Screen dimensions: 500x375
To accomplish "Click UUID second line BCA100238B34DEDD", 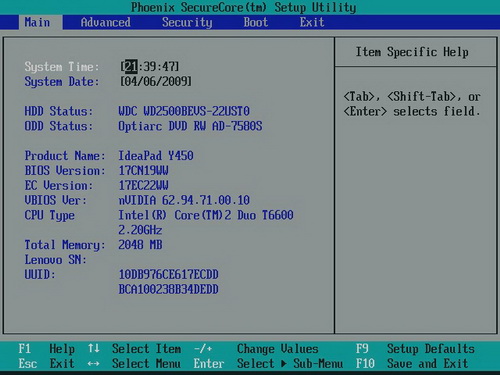I will (x=168, y=289).
